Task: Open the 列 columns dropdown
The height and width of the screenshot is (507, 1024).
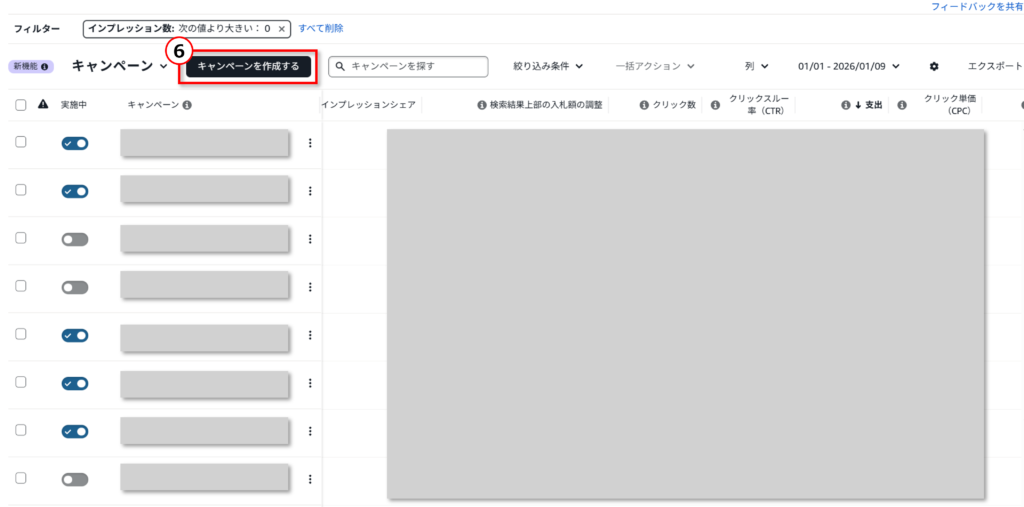Action: pyautogui.click(x=756, y=66)
